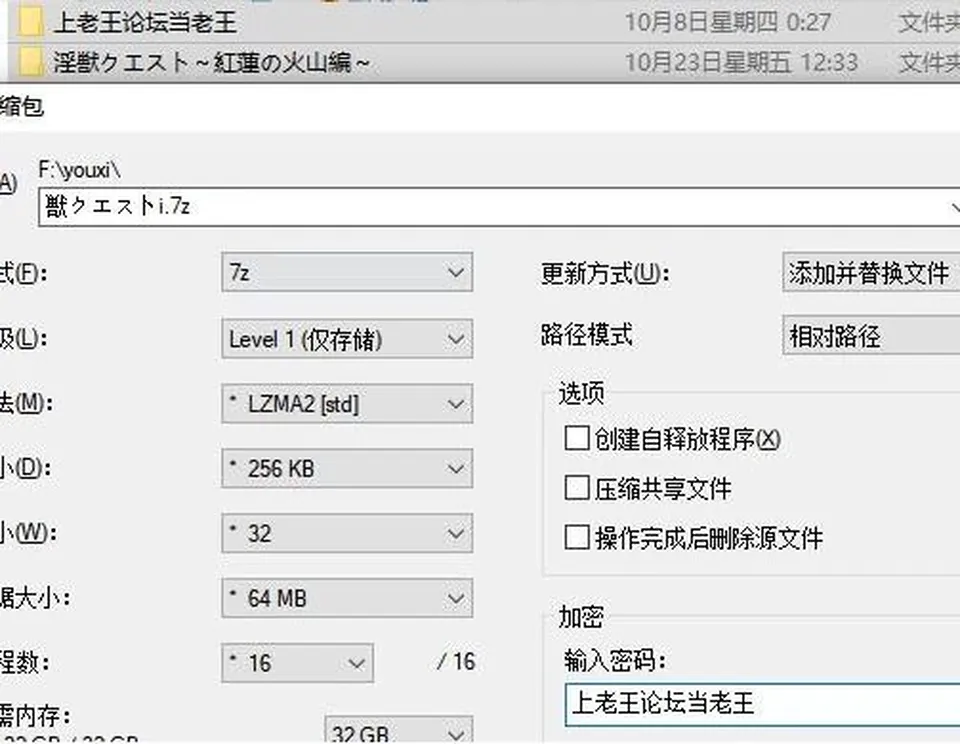Viewport: 960px width, 744px height.
Task: Check 操作完成后删除源文件 option
Action: click(x=577, y=538)
